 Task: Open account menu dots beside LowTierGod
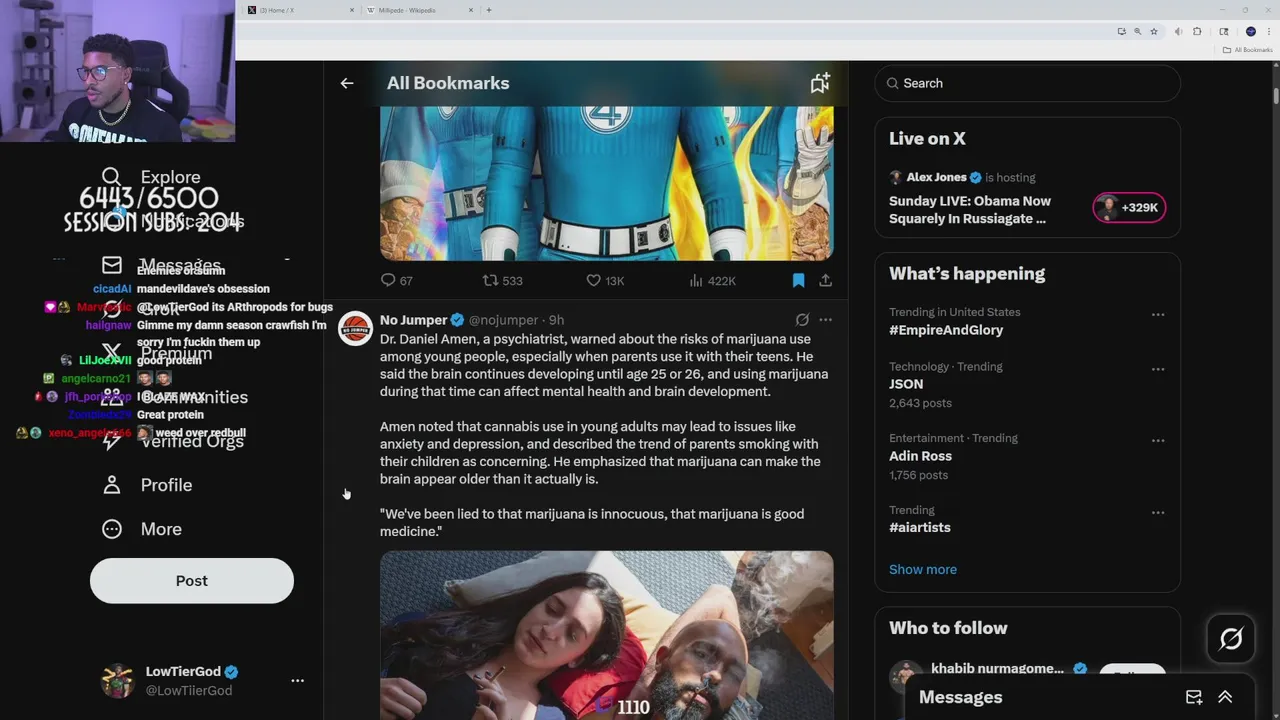pyautogui.click(x=297, y=680)
